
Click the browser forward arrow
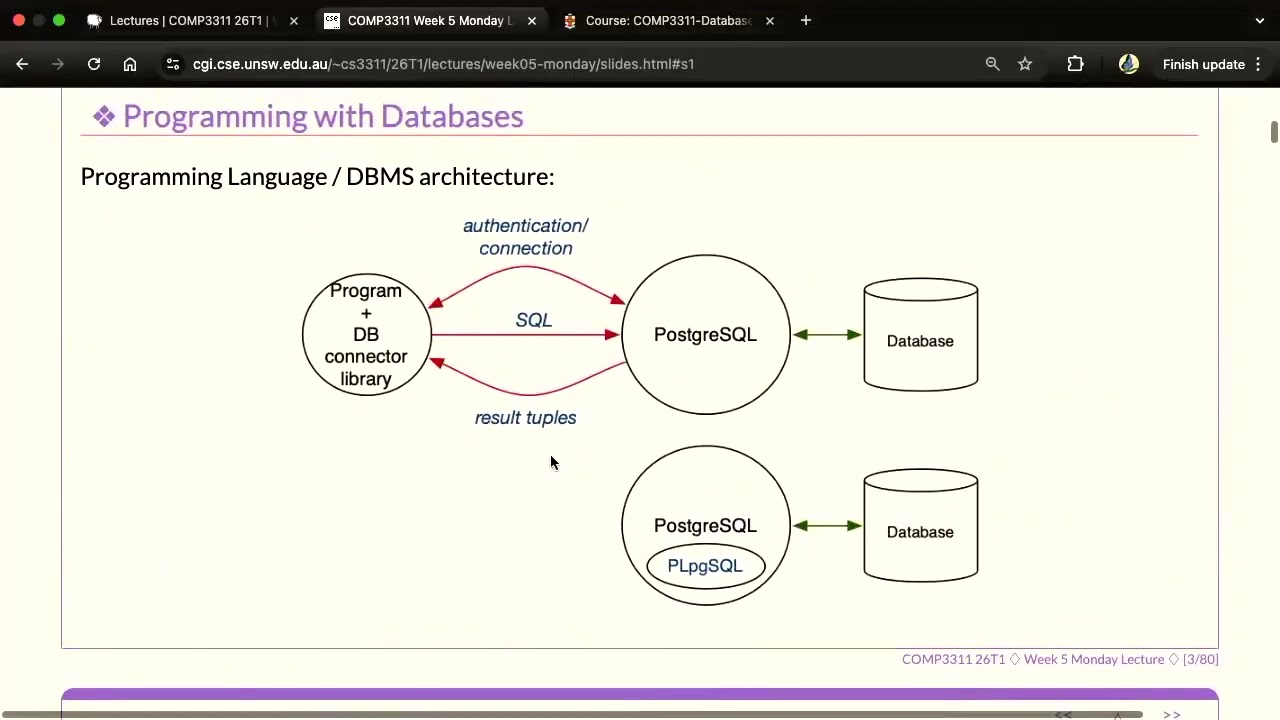coord(58,64)
